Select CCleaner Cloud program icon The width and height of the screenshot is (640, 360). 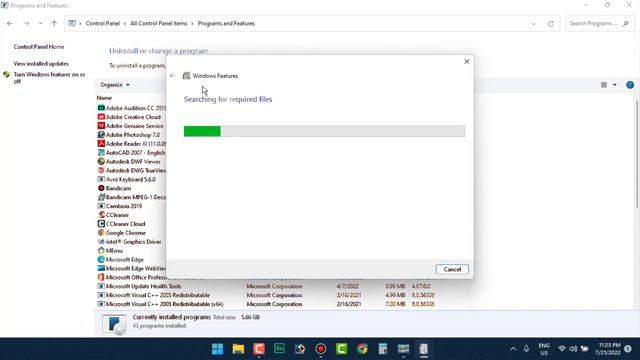pyautogui.click(x=101, y=224)
